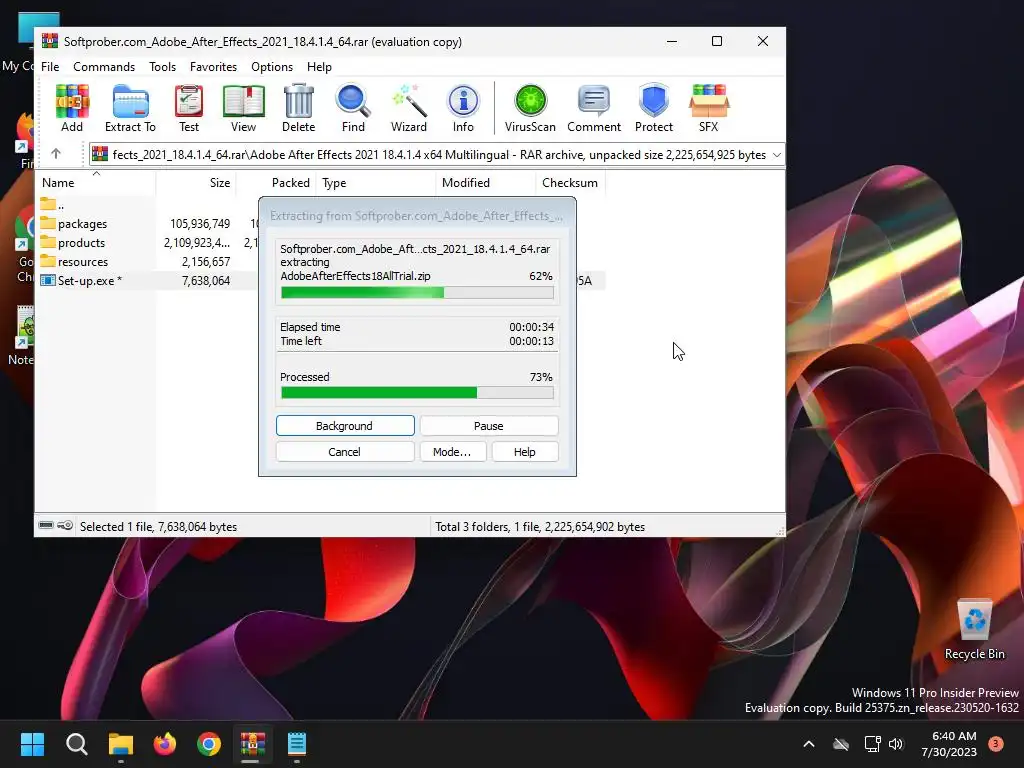Click the Comment toolbar icon
1024x768 pixels.
coord(594,108)
